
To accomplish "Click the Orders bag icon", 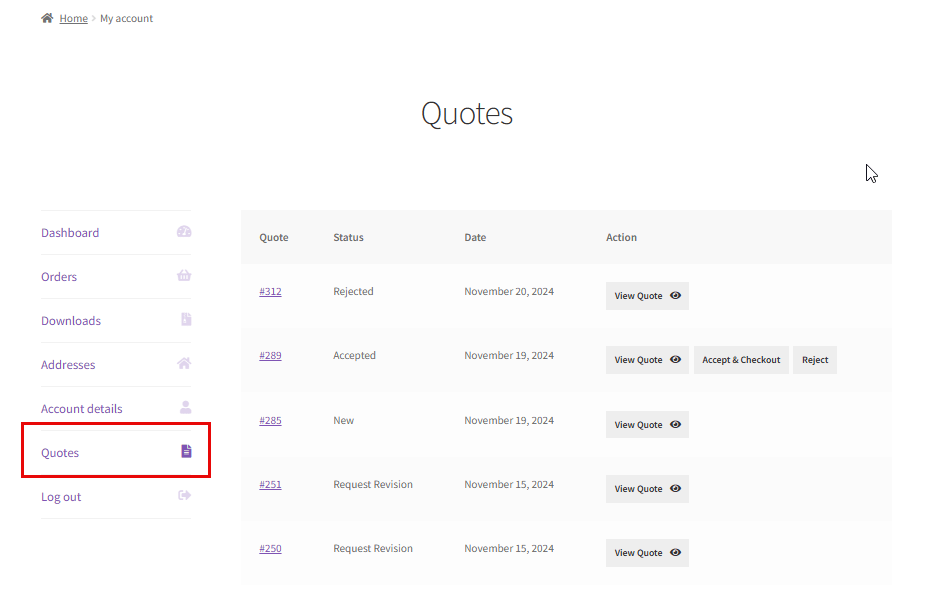I will click(x=184, y=275).
